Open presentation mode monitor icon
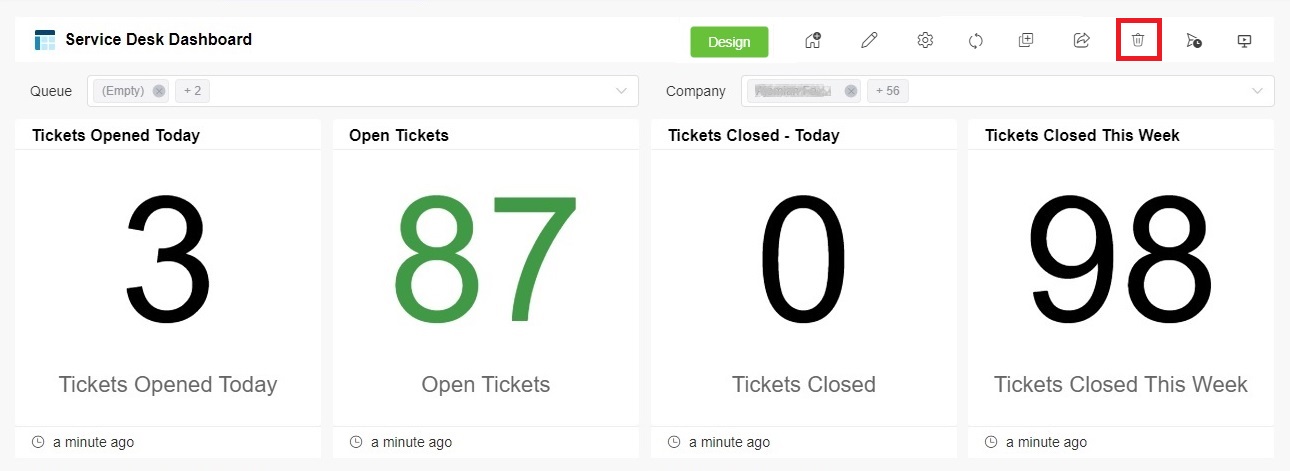Screen dimensions: 1290x471 pyautogui.click(x=1245, y=41)
